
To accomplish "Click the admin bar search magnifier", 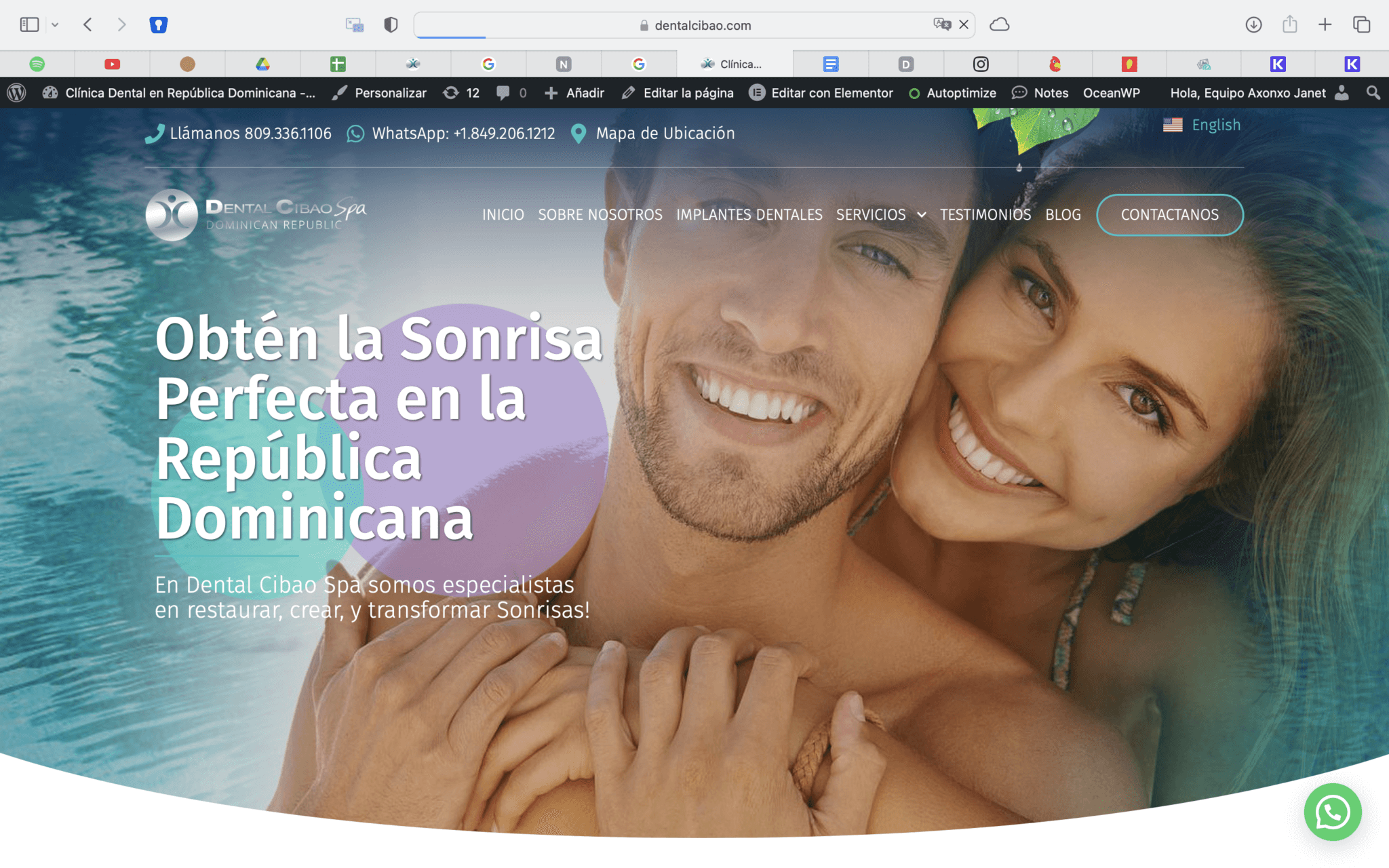I will tap(1373, 93).
